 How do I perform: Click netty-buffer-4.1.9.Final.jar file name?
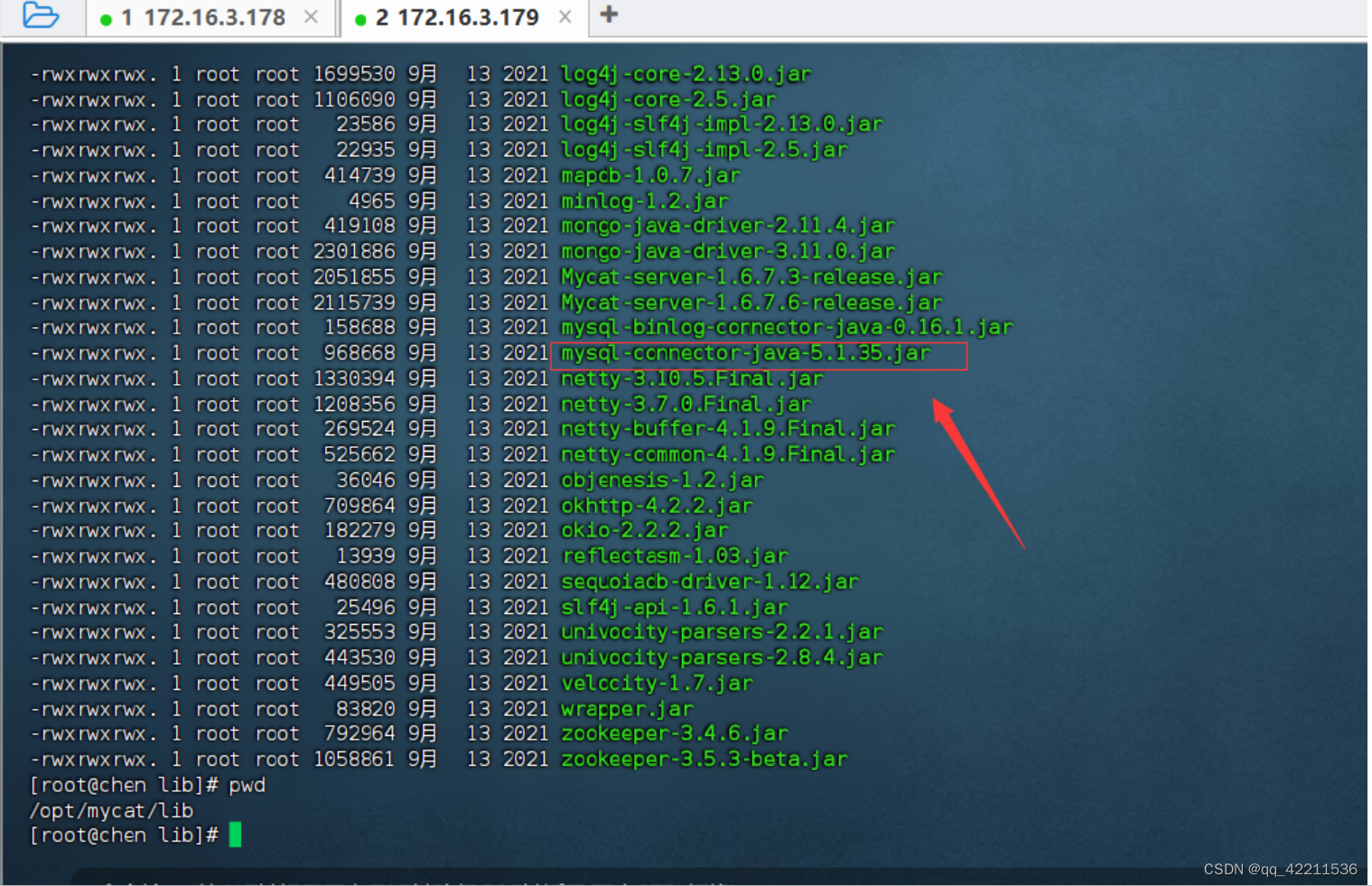click(x=728, y=429)
